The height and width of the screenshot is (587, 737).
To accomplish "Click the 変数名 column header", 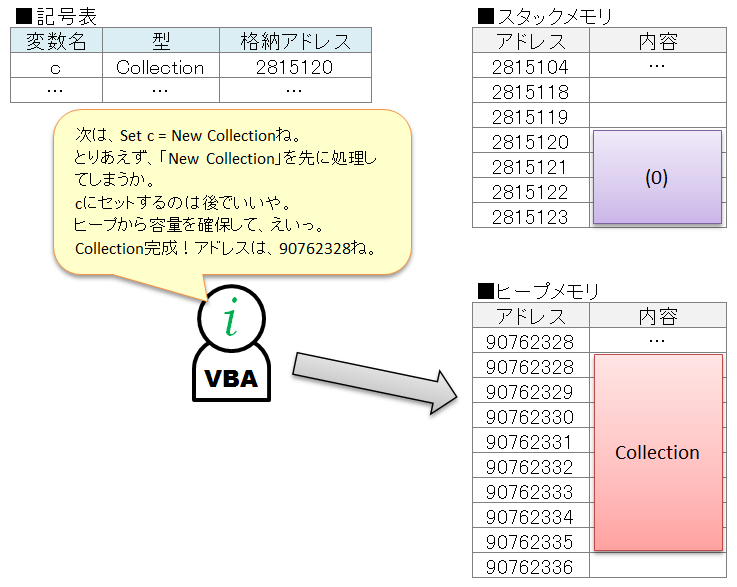I will pyautogui.click(x=56, y=40).
